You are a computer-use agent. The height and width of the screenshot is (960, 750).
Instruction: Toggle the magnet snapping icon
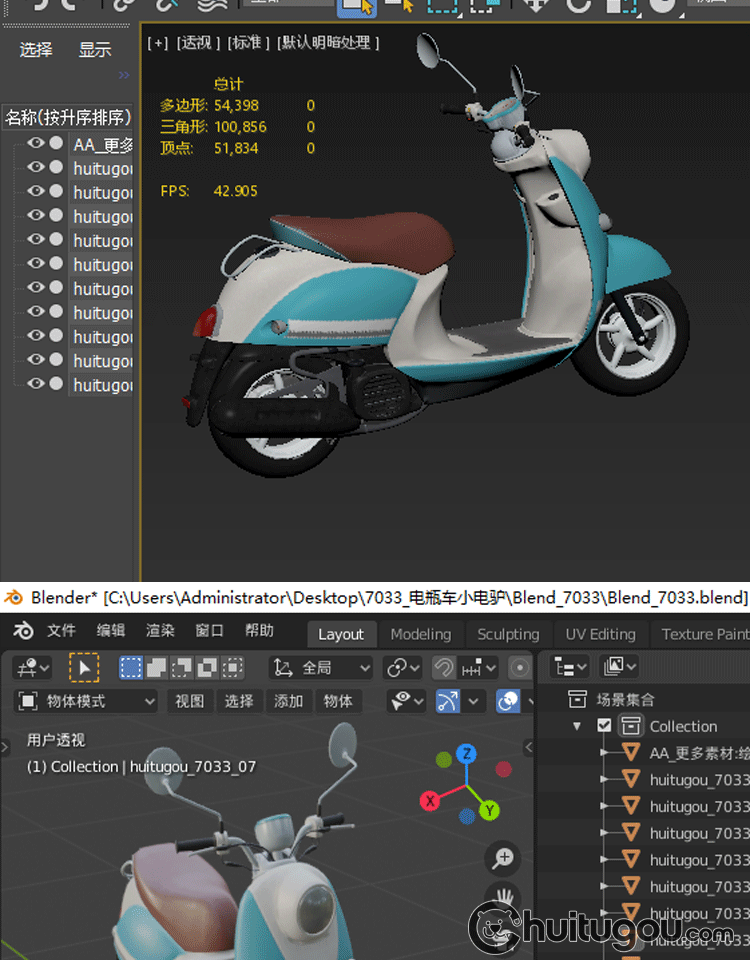(444, 667)
